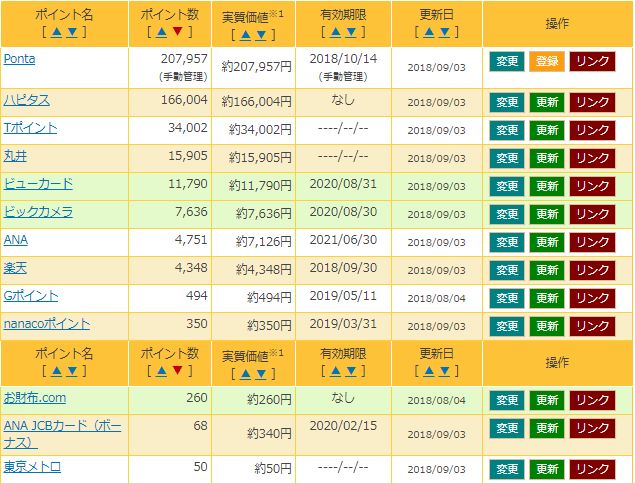
Task: Open the 楽天 point link
Action: [15, 268]
